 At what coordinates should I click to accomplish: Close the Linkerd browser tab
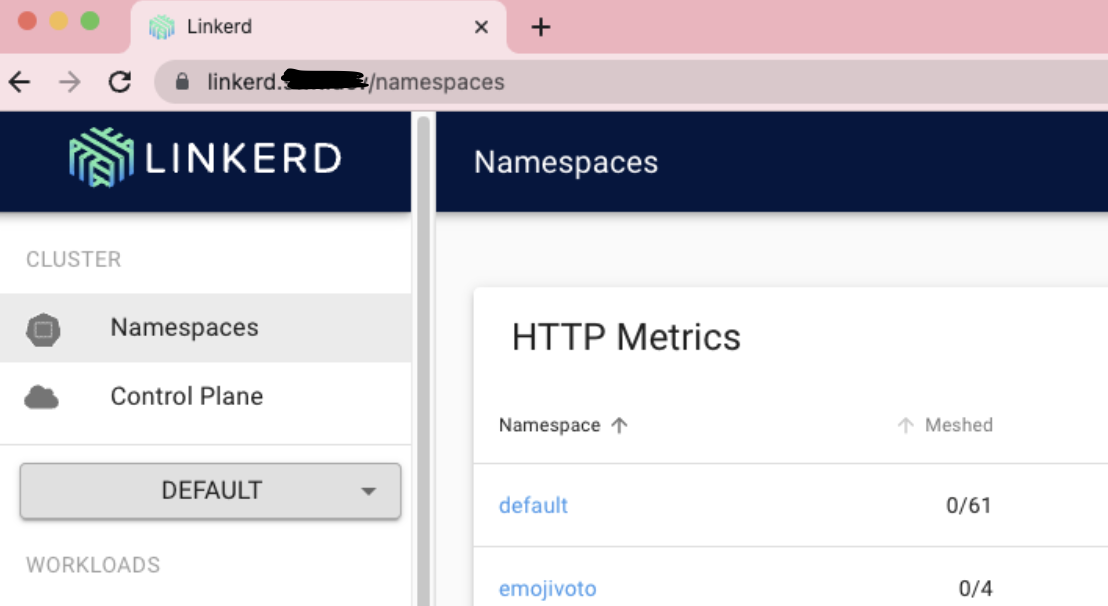(x=481, y=28)
